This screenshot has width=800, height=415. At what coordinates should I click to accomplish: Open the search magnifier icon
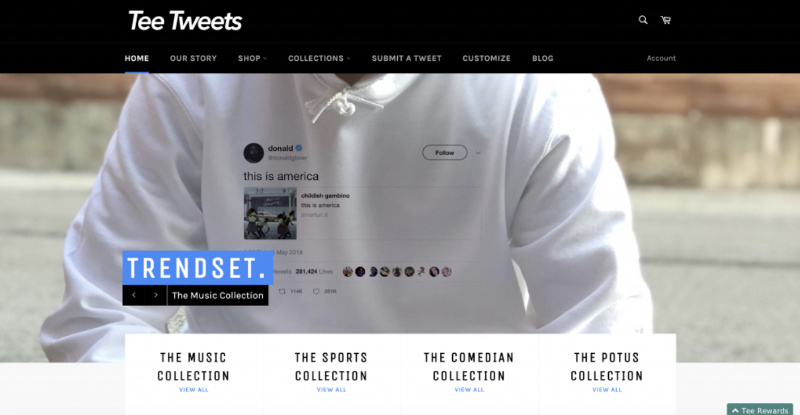[643, 20]
